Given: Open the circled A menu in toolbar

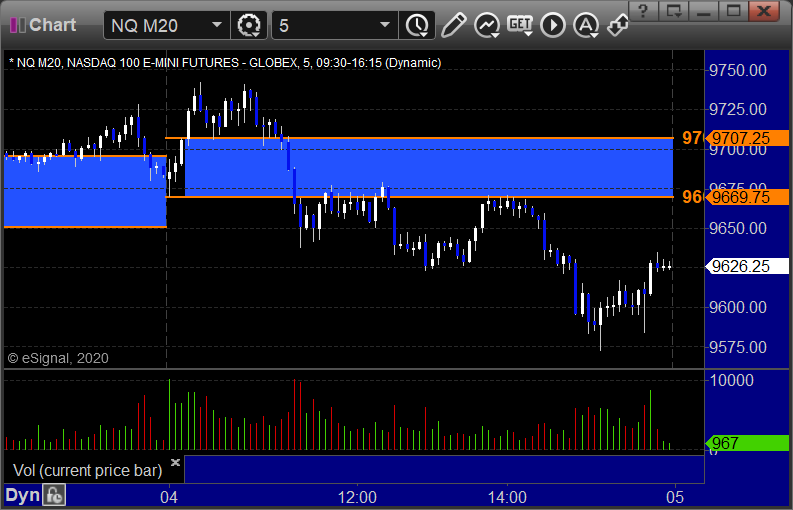Looking at the screenshot, I should pos(586,25).
